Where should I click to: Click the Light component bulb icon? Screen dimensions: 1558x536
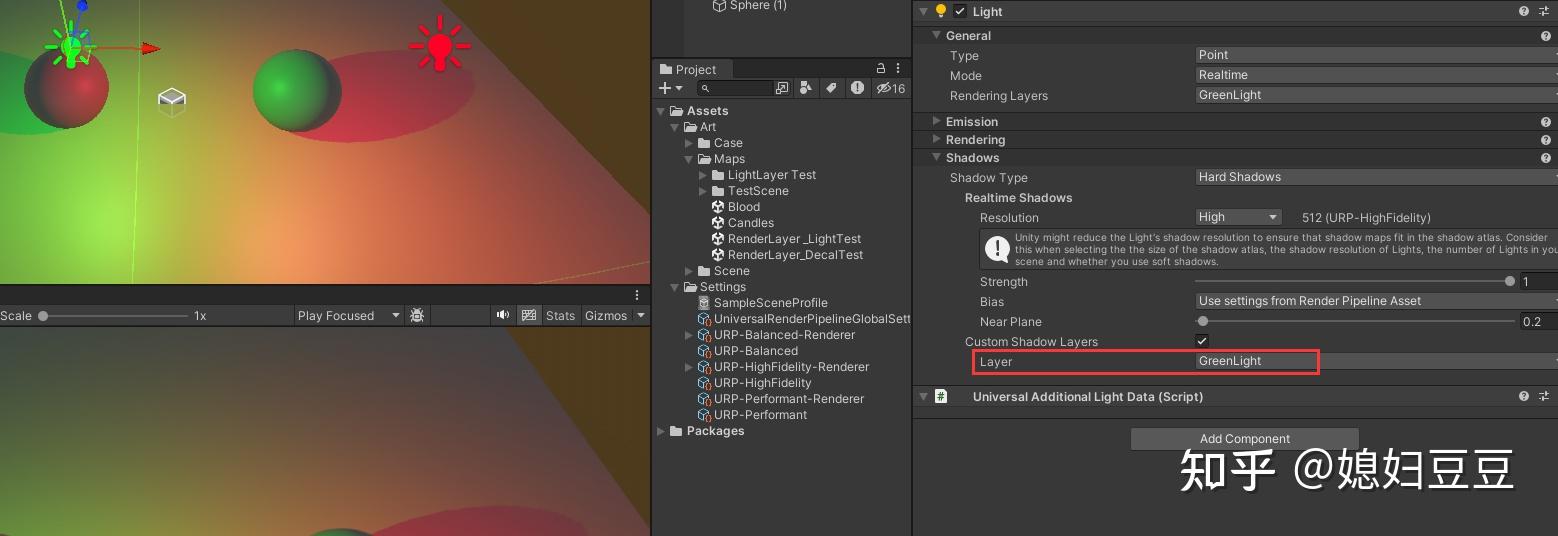(941, 12)
